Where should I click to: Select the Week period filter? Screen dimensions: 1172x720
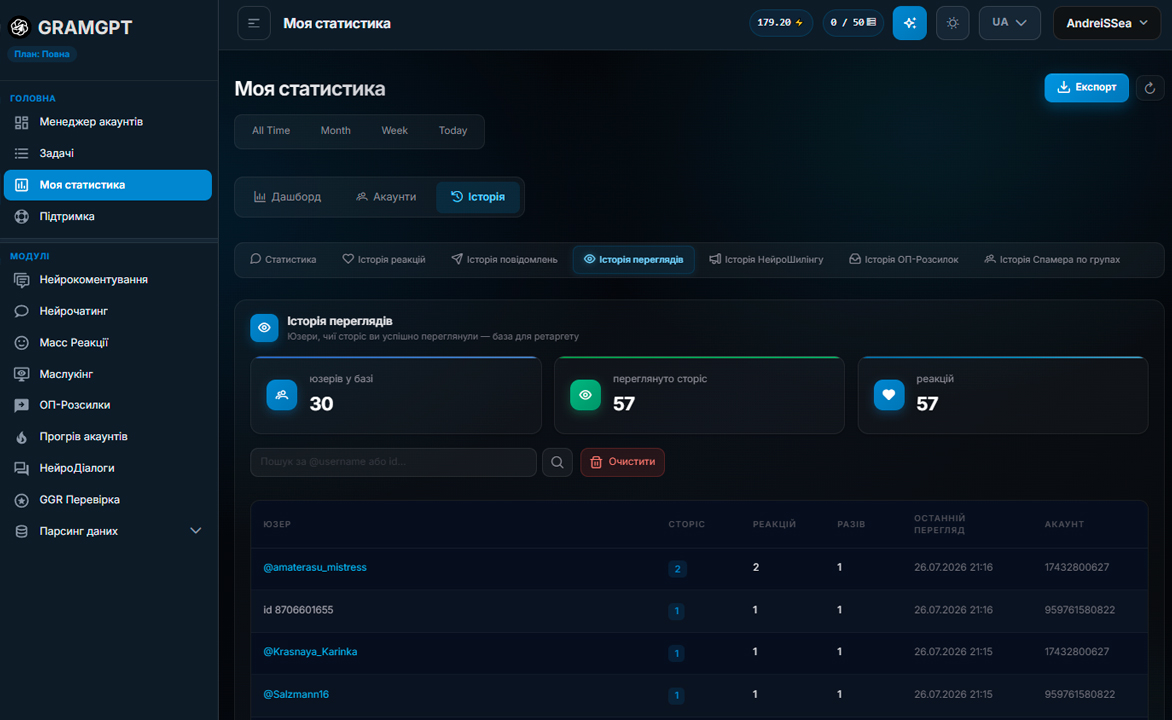click(x=395, y=131)
